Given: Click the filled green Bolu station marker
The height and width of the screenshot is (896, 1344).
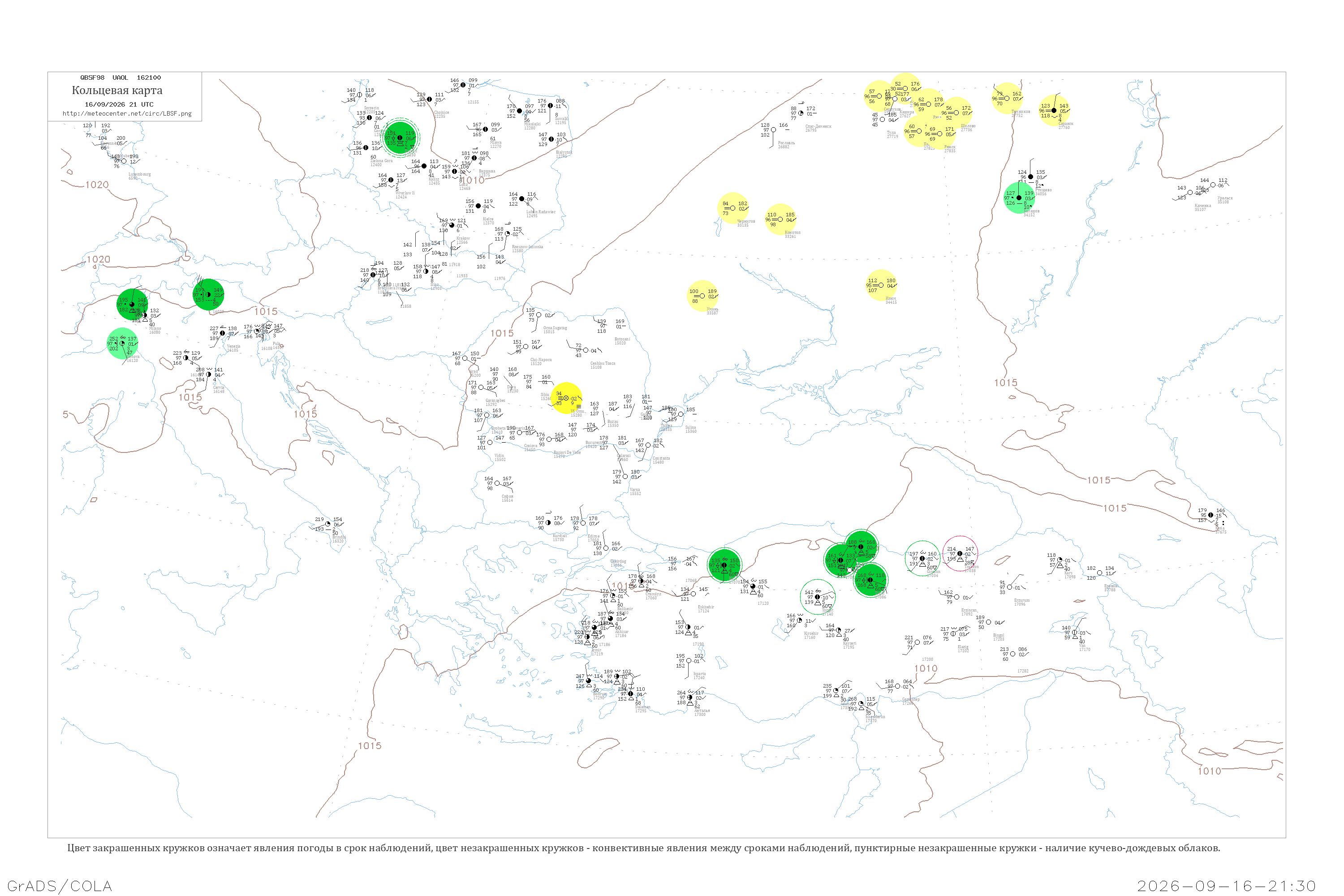Looking at the screenshot, I should coord(724,565).
